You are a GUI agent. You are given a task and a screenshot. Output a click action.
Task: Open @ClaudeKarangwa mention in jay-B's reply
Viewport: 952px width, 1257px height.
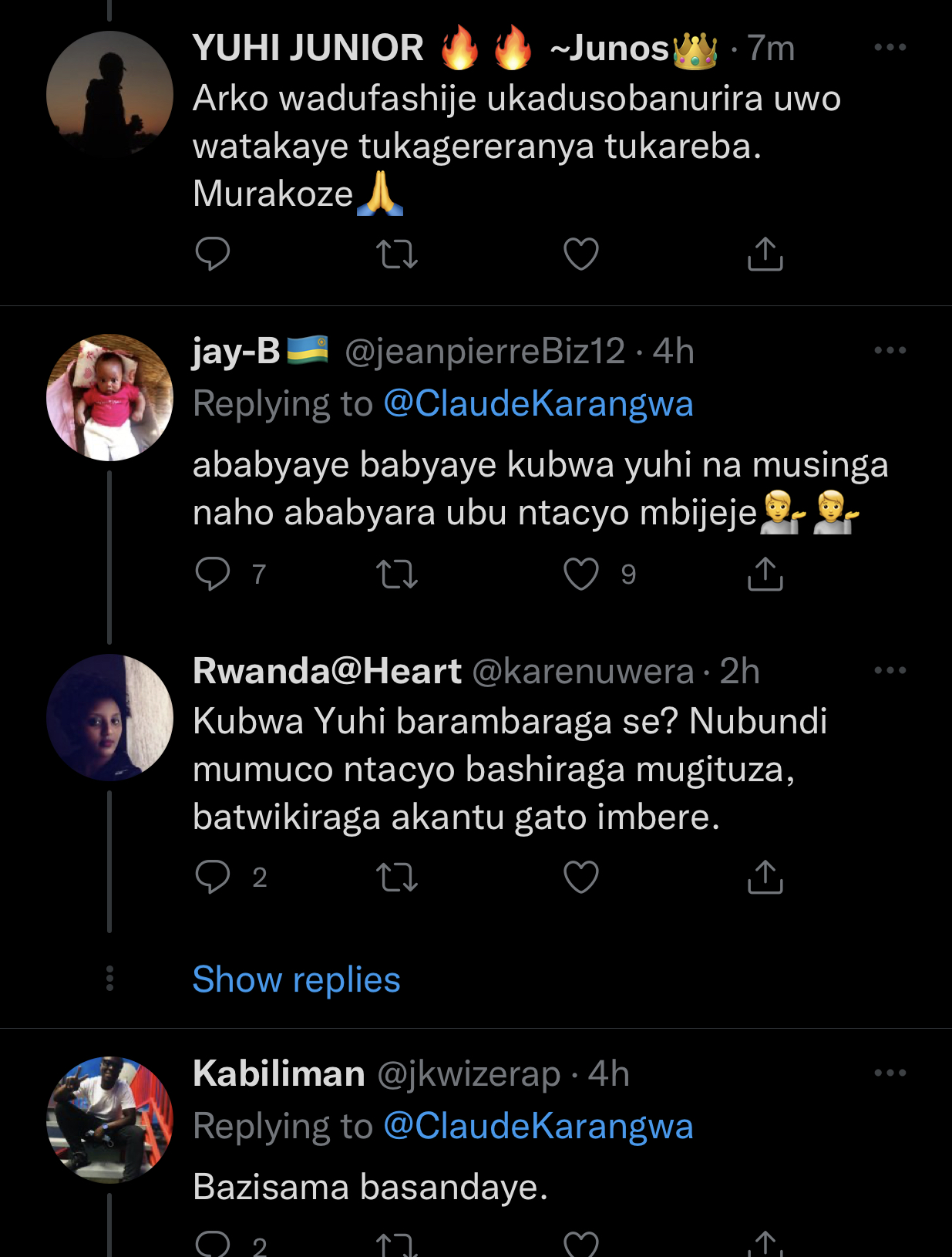point(538,404)
